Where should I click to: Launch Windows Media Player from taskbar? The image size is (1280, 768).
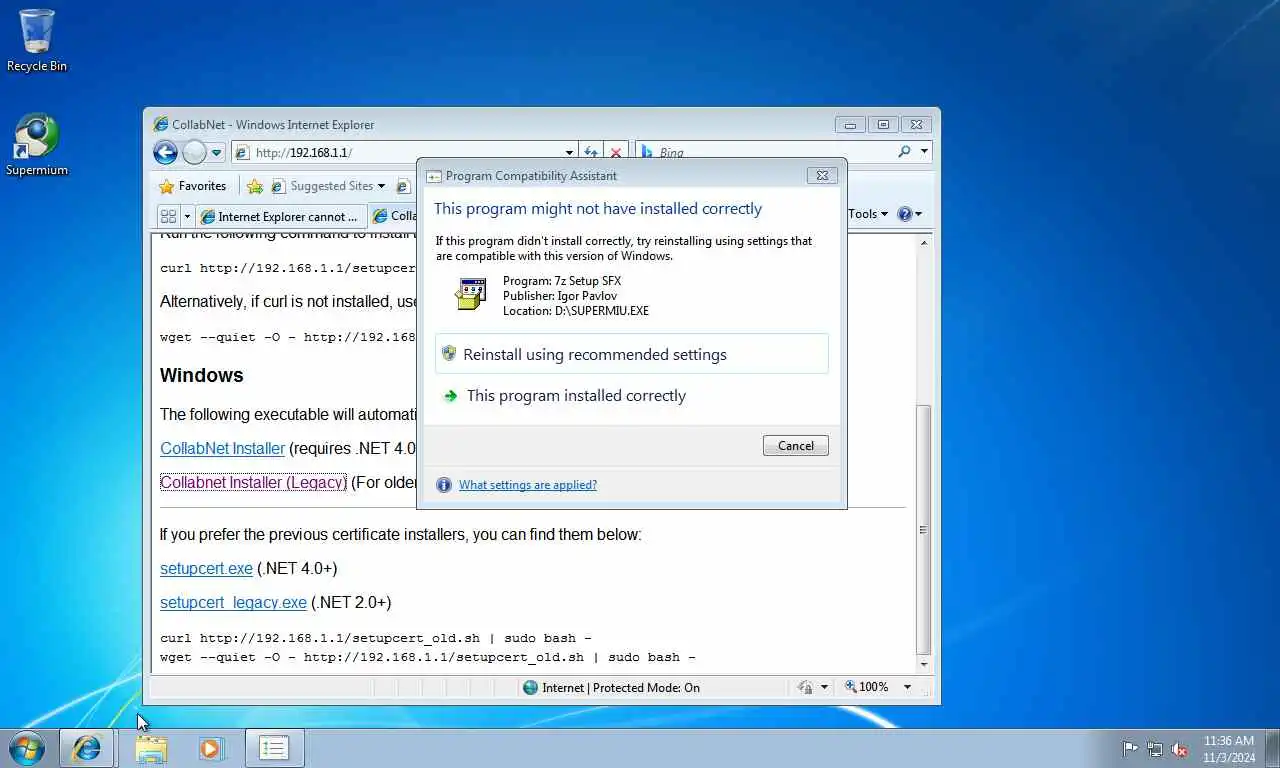click(211, 748)
